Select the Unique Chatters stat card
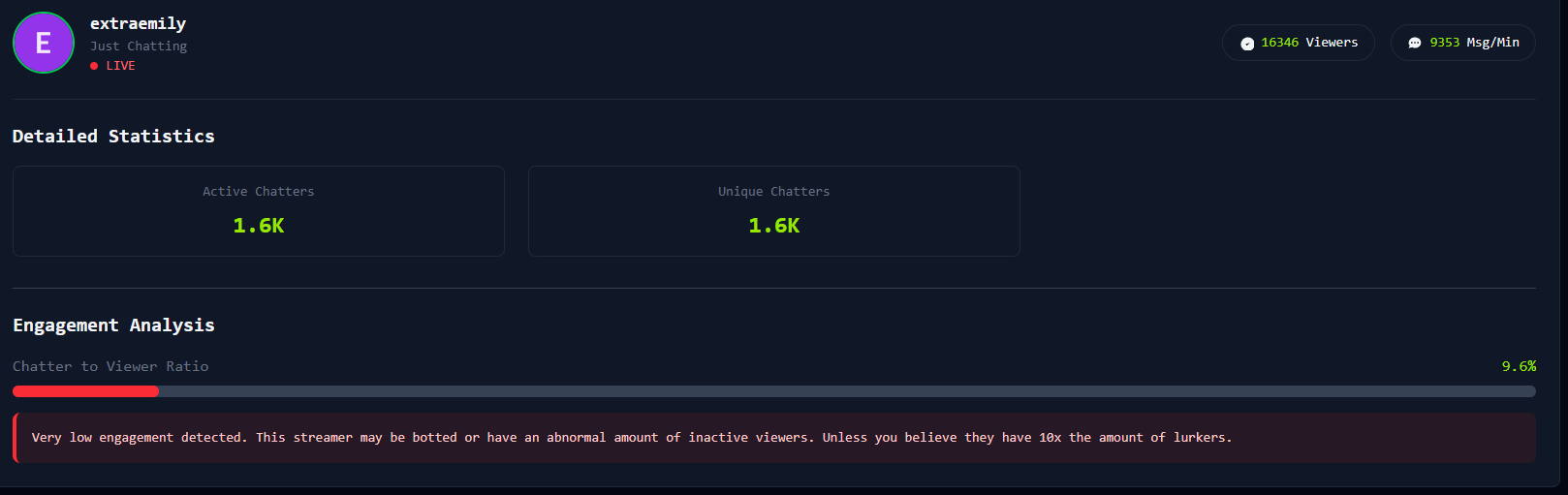This screenshot has height=495, width=1568. (x=774, y=211)
